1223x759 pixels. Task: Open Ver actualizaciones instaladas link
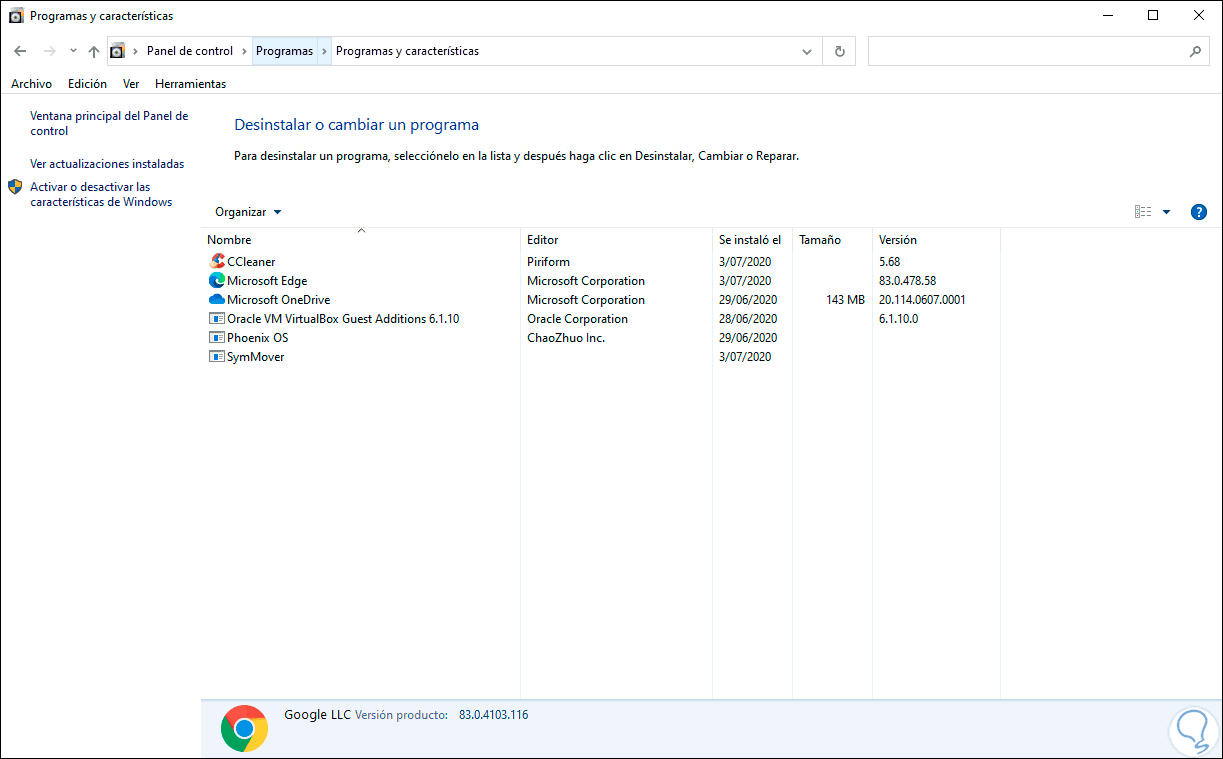click(107, 164)
